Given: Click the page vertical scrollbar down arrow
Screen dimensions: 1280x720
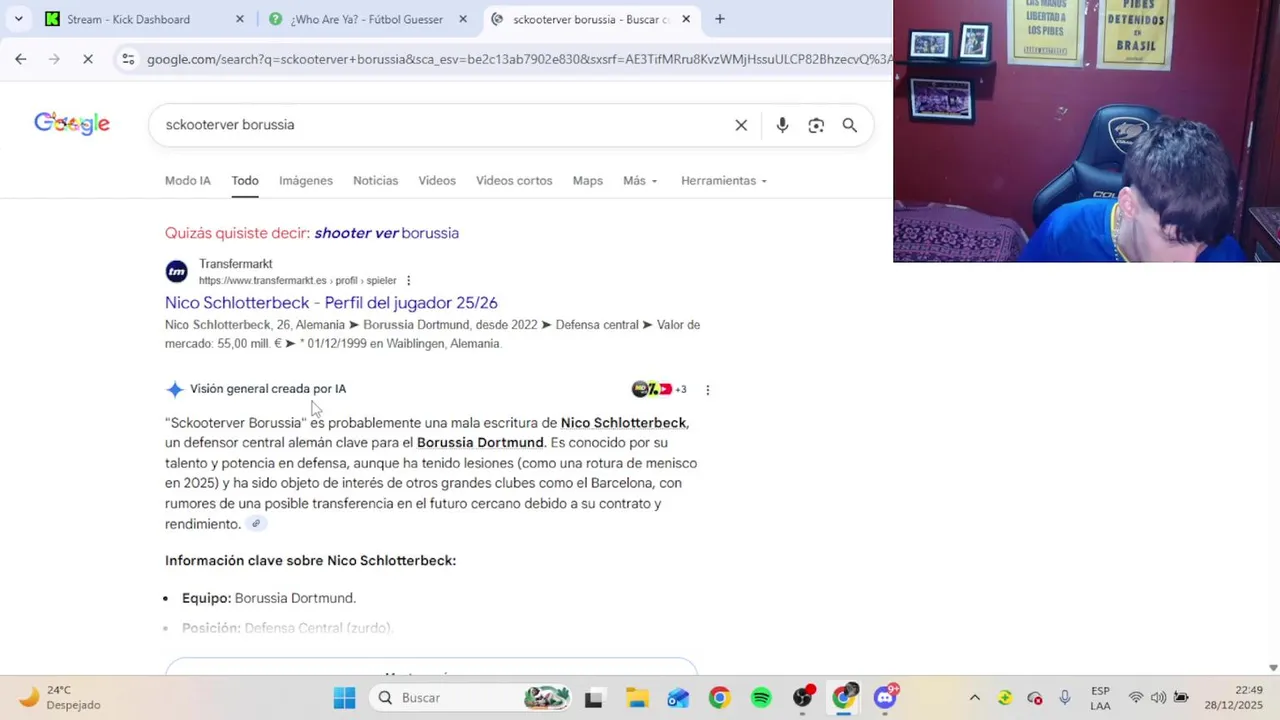Looking at the screenshot, I should click(1273, 667).
